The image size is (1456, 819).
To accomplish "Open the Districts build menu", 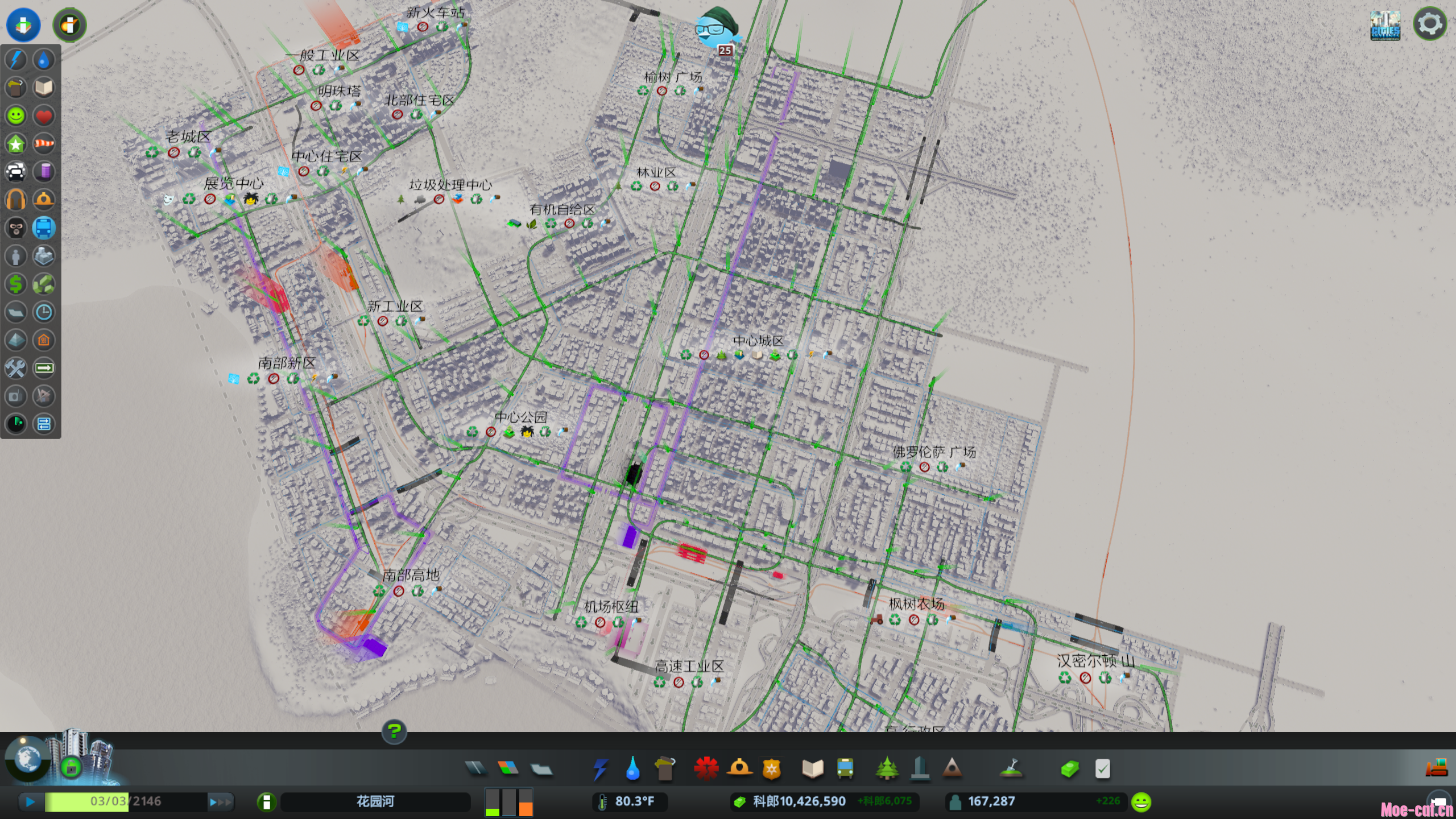I will pos(541,769).
